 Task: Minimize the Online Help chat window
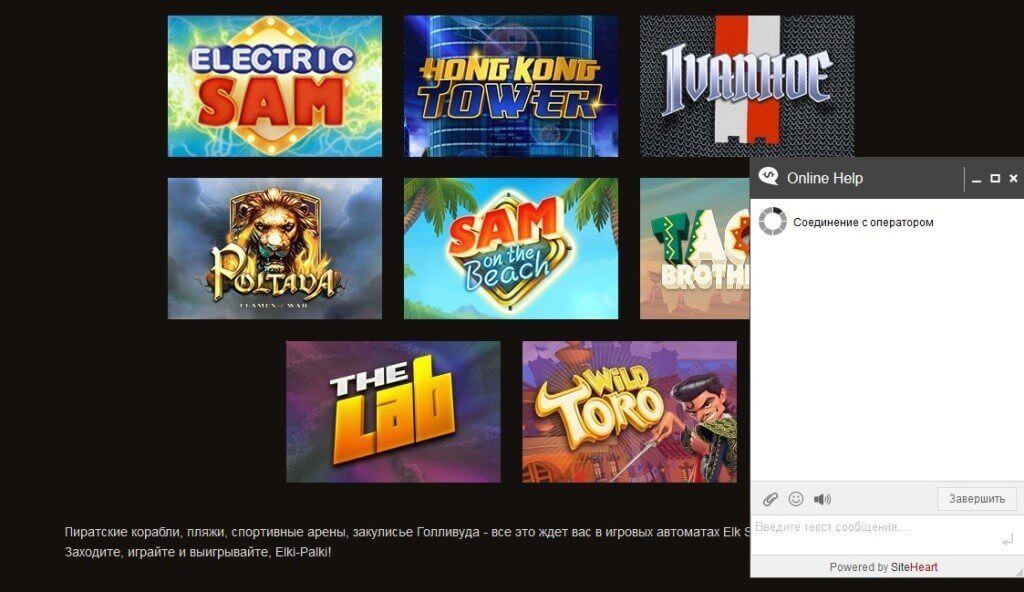point(976,179)
